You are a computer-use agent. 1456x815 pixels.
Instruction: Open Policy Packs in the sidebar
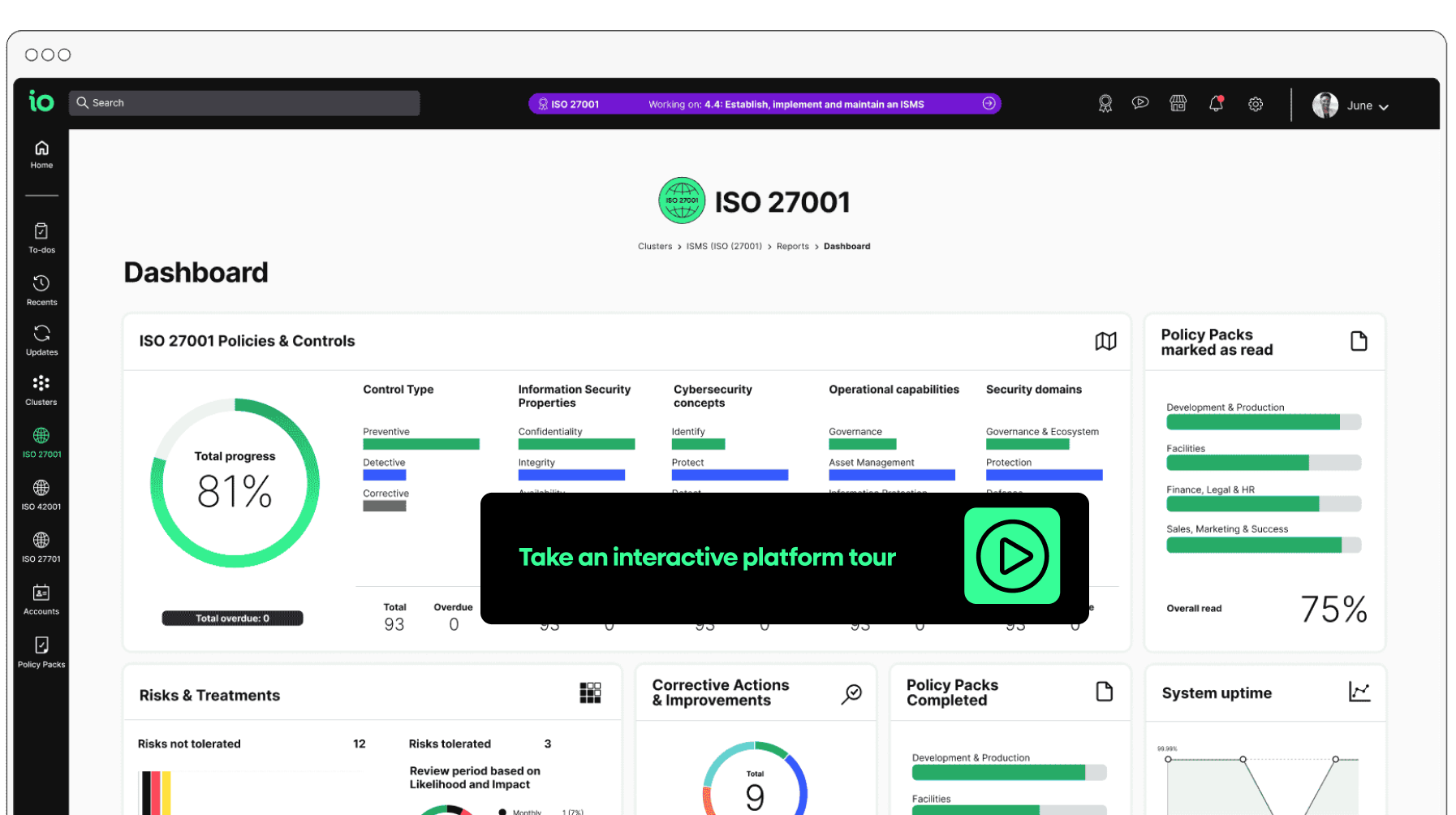click(41, 653)
